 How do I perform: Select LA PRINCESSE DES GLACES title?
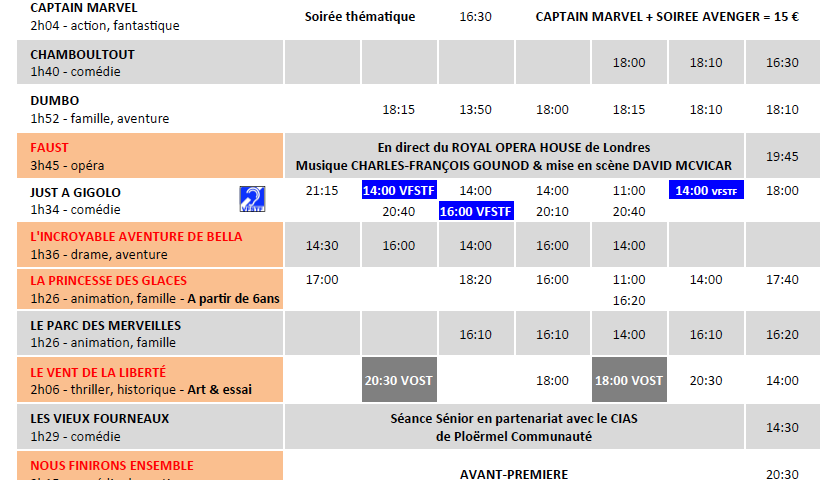(108, 281)
